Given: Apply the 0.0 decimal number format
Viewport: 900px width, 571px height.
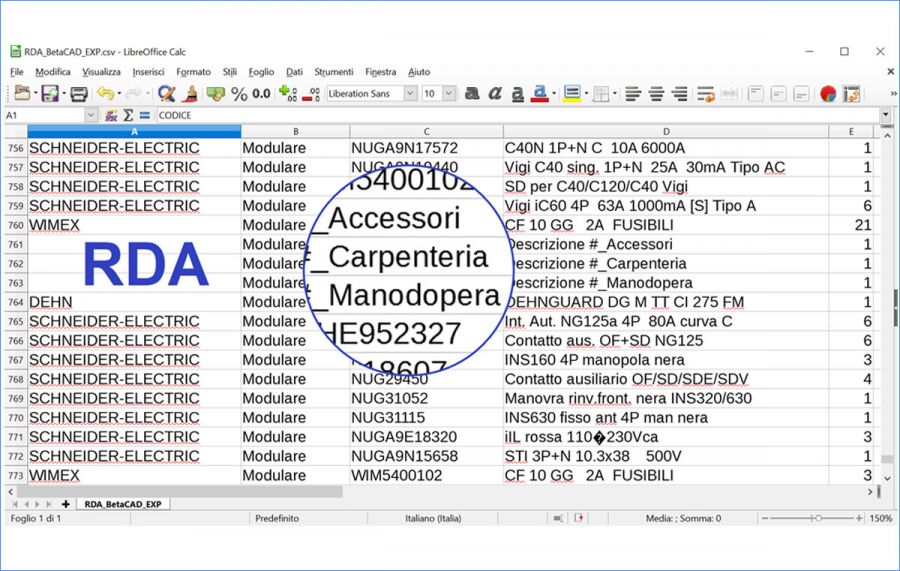Looking at the screenshot, I should (261, 94).
